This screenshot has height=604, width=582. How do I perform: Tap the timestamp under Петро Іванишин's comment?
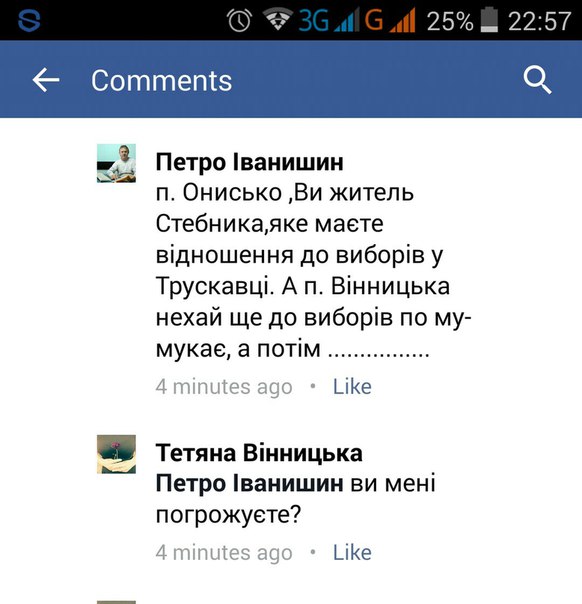click(224, 387)
